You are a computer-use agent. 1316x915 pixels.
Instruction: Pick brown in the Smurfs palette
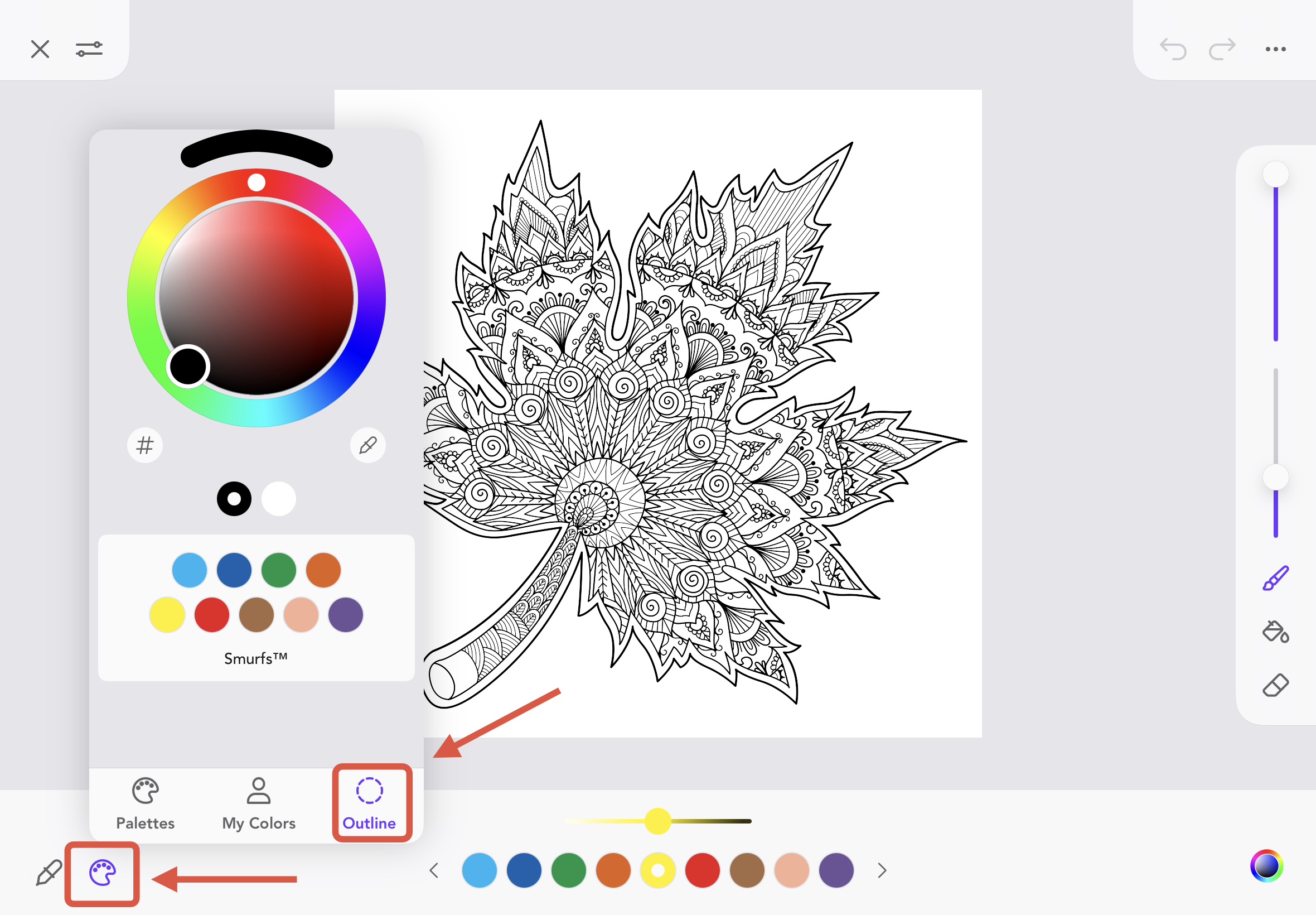257,615
